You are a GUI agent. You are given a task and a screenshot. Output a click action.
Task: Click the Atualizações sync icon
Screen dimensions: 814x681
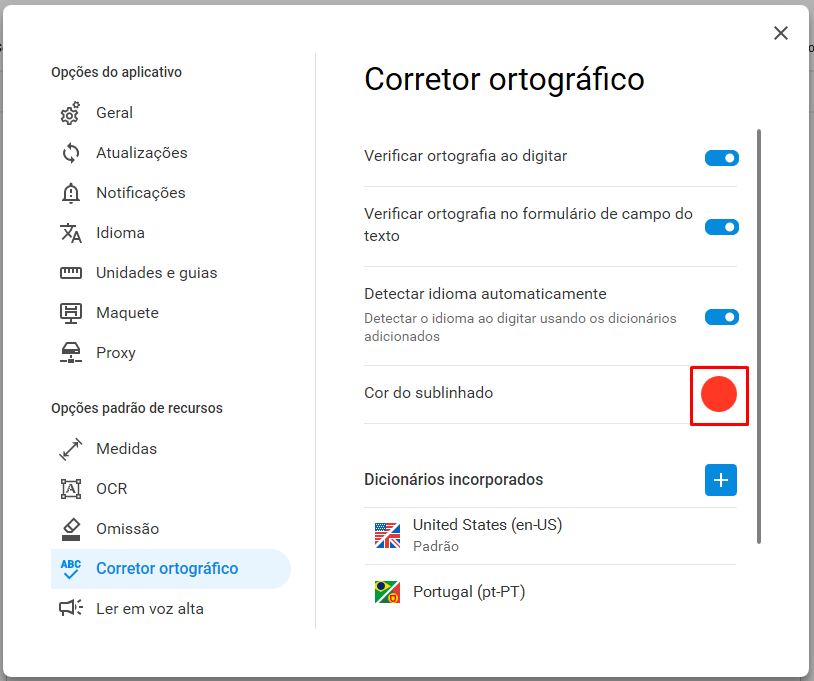71,153
